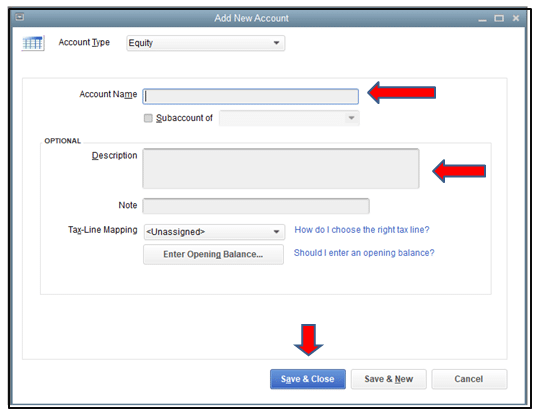Close the Add New Account dialog
Screen dimensions: 539x417
(x=516, y=18)
